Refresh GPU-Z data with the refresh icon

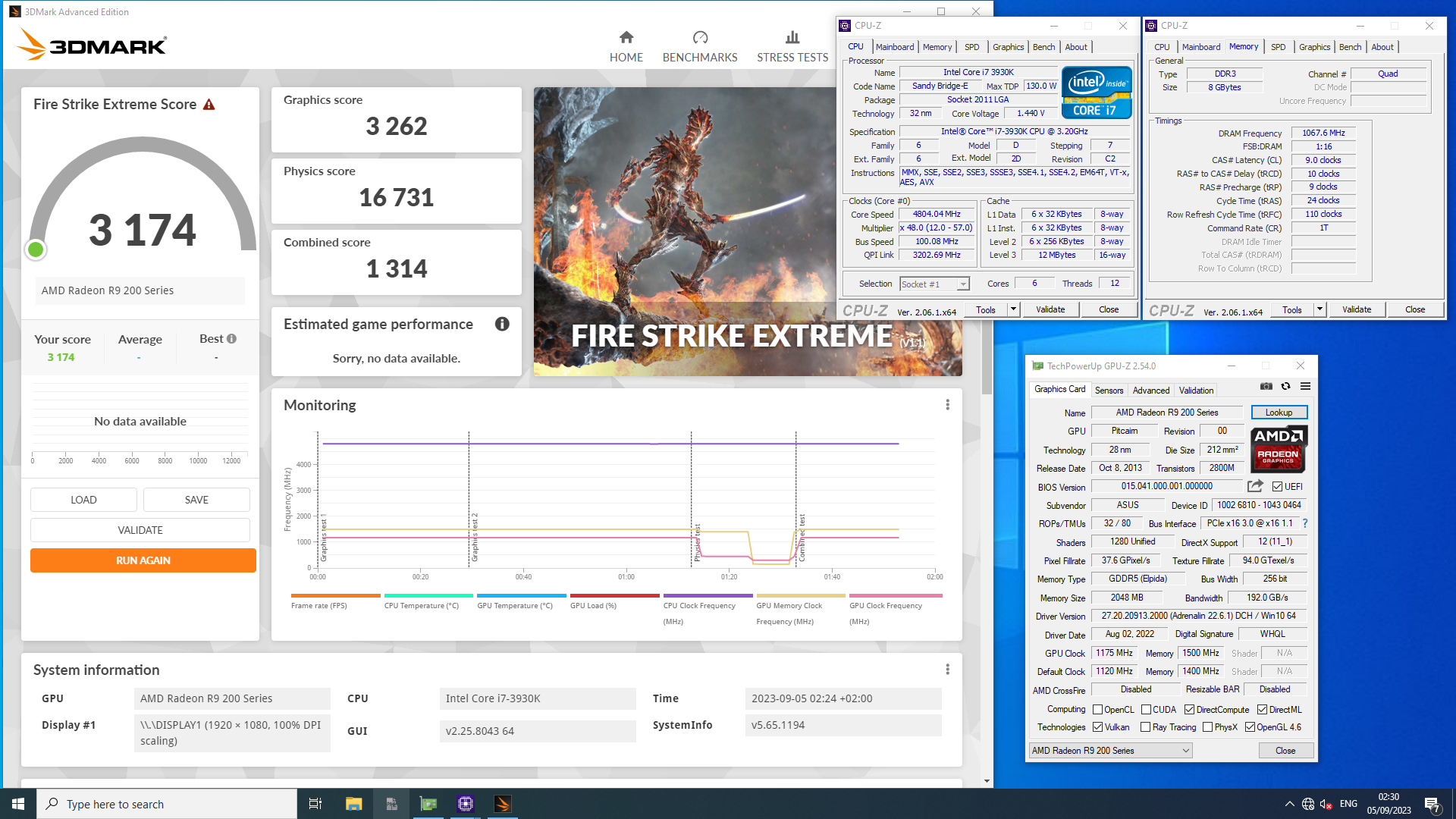1285,387
